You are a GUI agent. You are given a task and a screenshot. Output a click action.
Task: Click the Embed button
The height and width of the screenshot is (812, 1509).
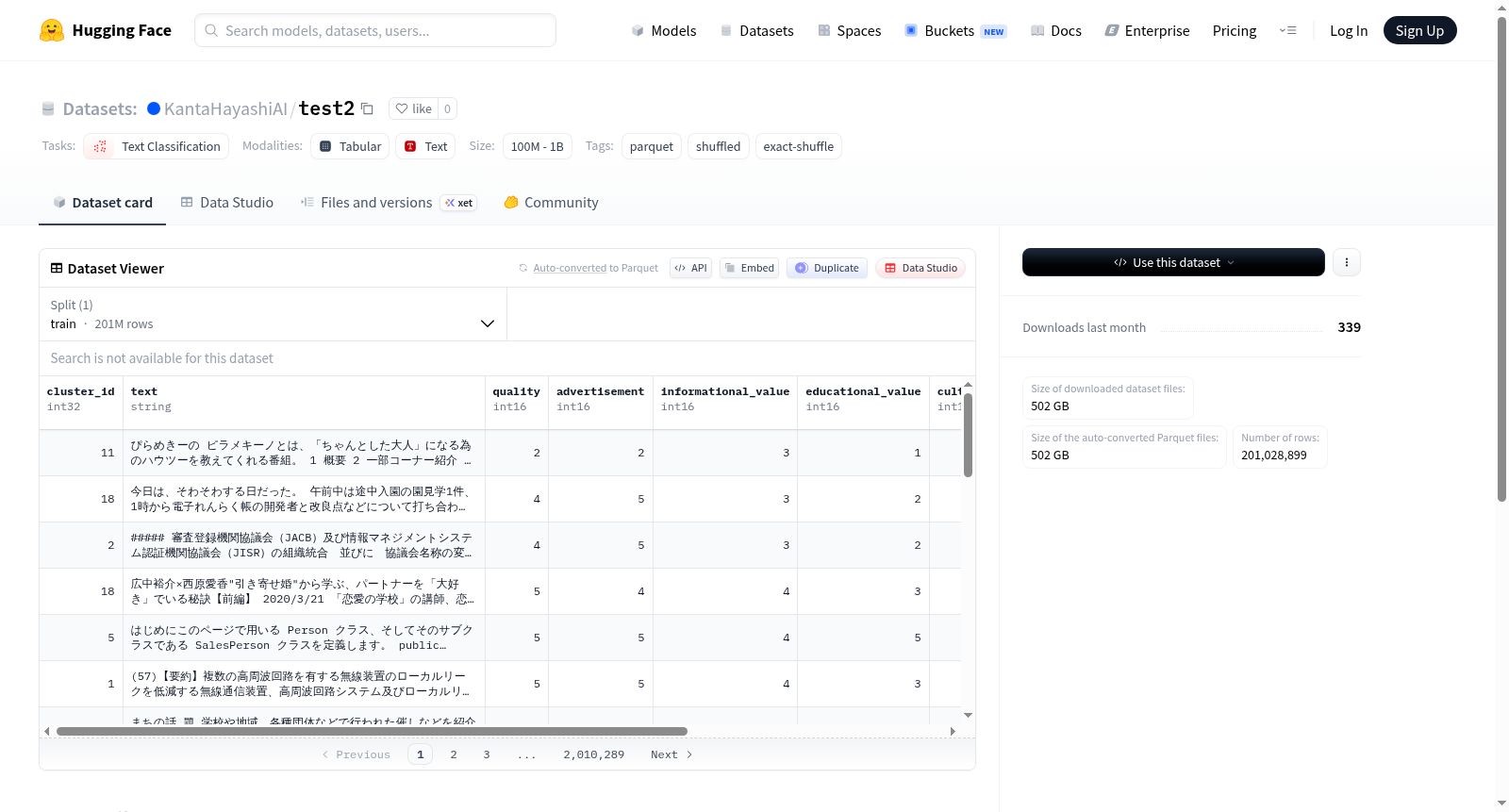click(749, 268)
